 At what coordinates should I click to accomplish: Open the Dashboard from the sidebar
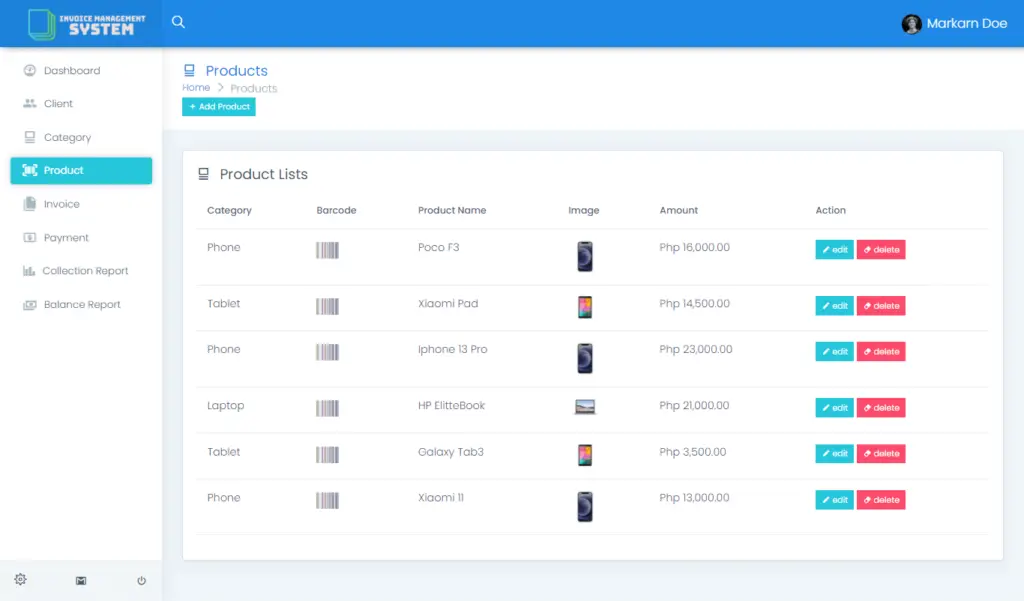[70, 70]
